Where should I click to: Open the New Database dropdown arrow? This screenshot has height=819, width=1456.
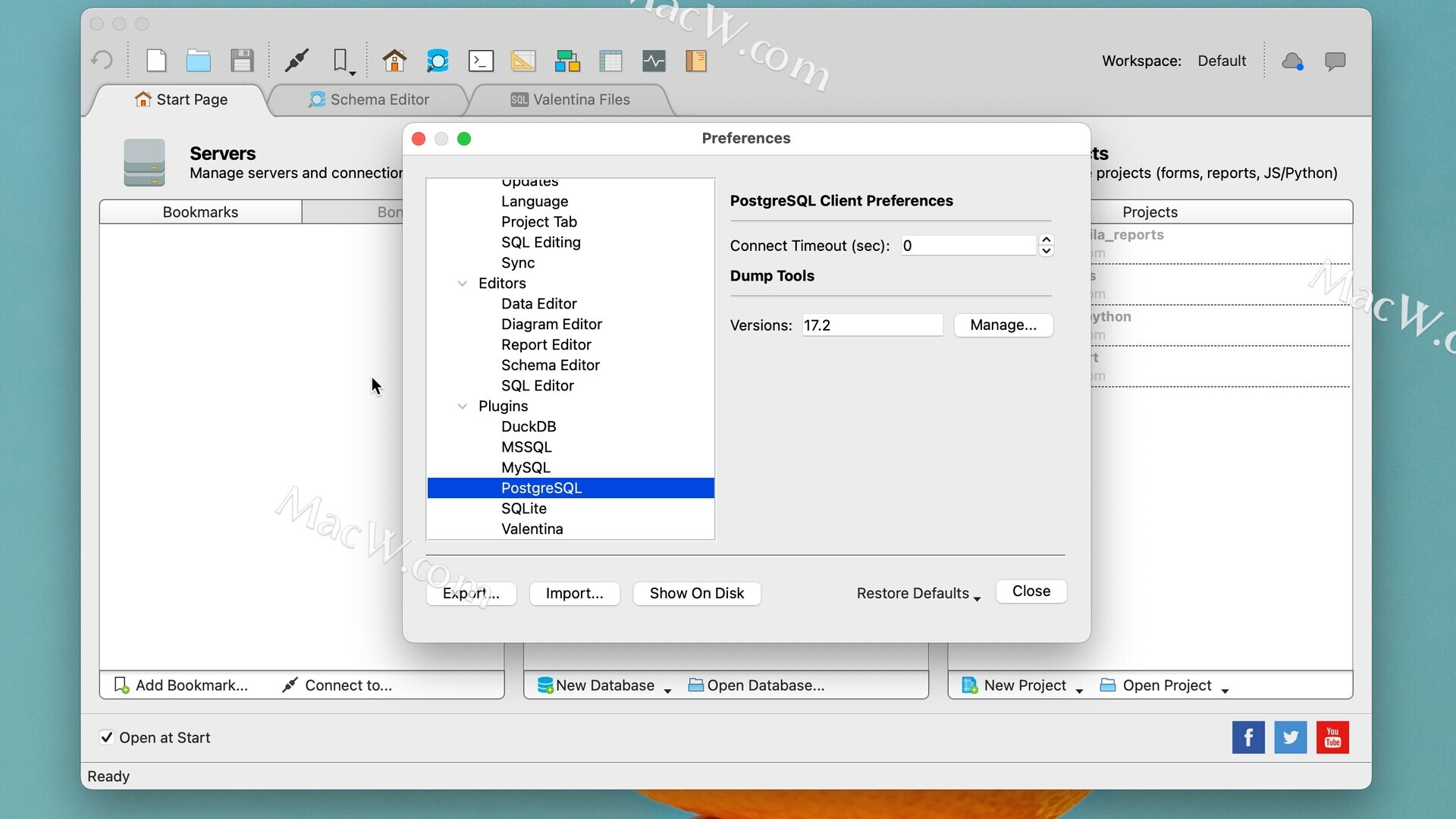(x=667, y=690)
